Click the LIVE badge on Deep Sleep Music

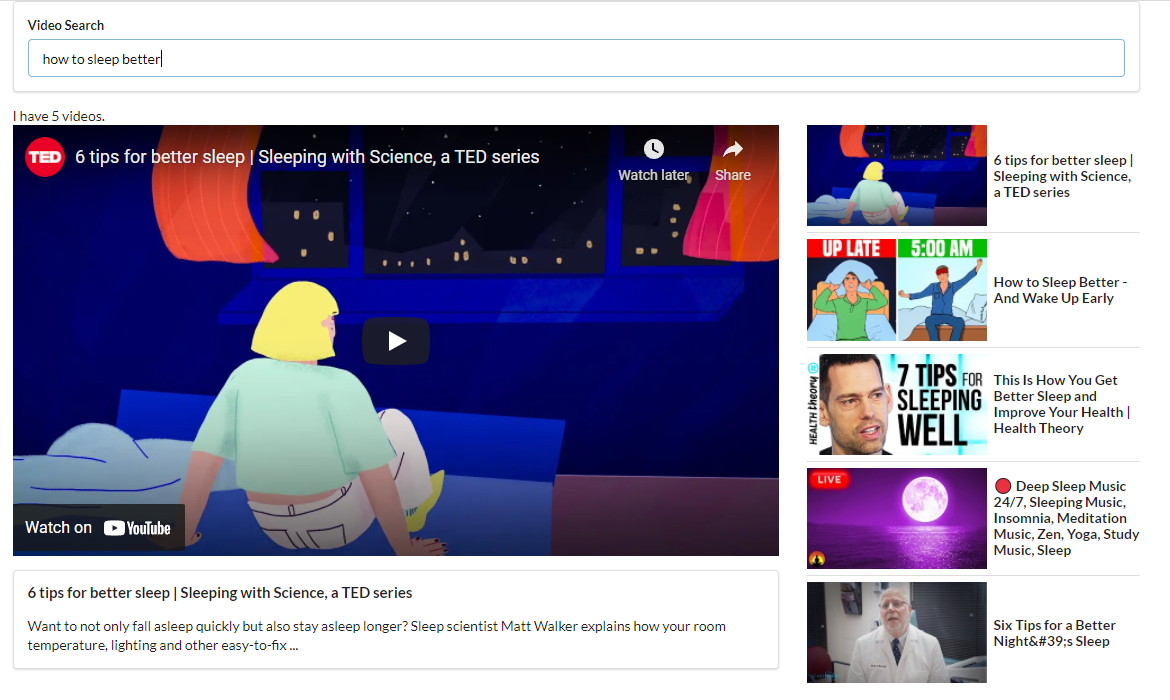[831, 480]
